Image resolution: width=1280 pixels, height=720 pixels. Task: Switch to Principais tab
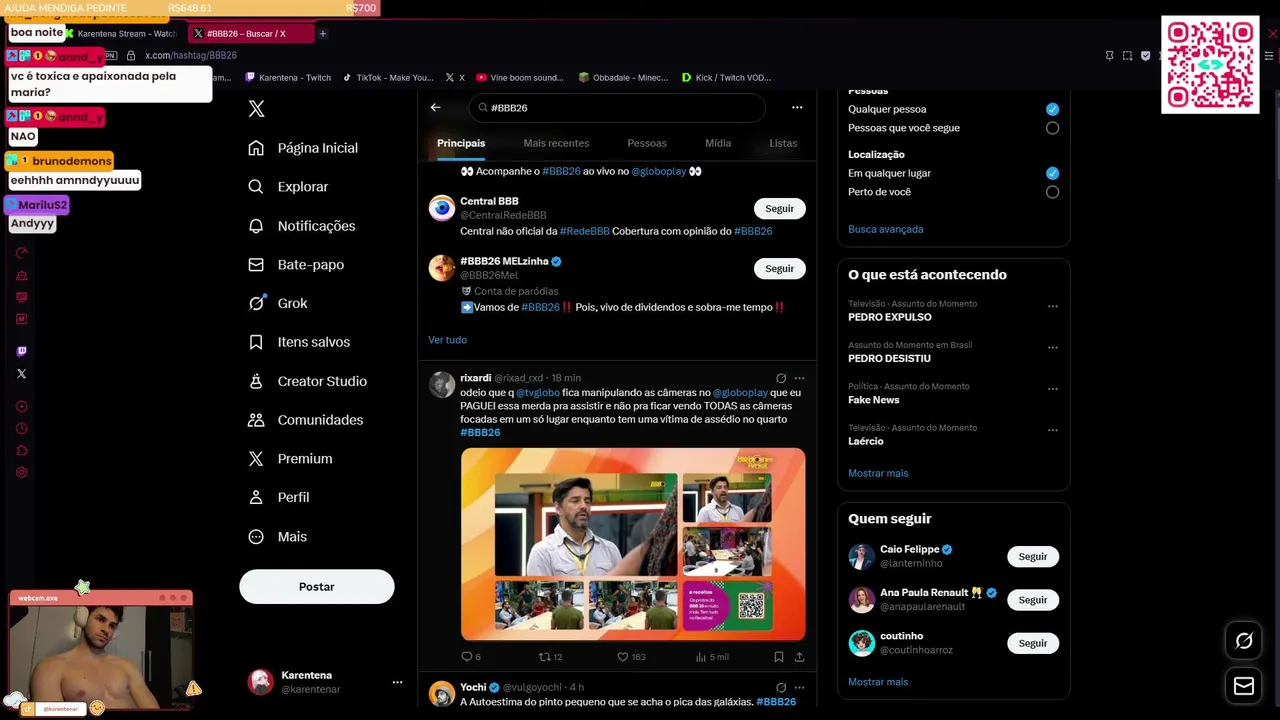click(461, 143)
